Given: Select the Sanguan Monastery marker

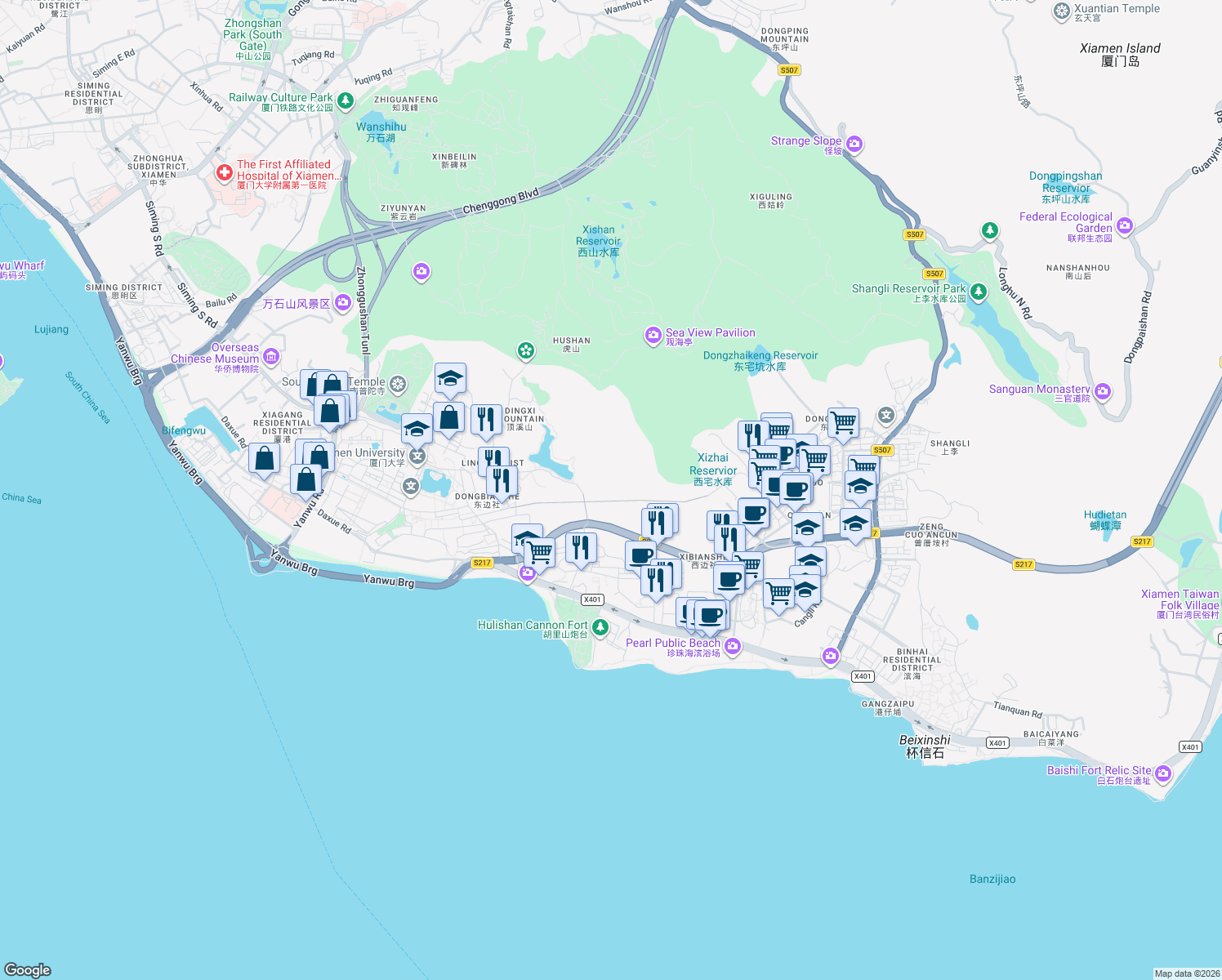Looking at the screenshot, I should 1103,392.
